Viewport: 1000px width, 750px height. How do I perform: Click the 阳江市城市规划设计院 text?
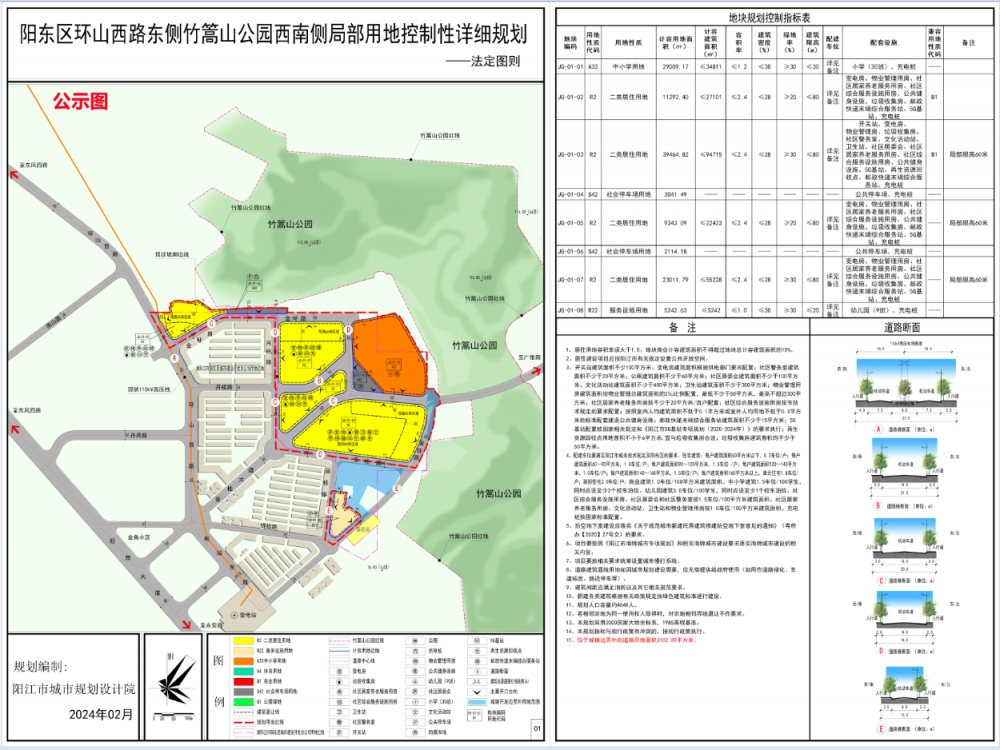pos(74,689)
